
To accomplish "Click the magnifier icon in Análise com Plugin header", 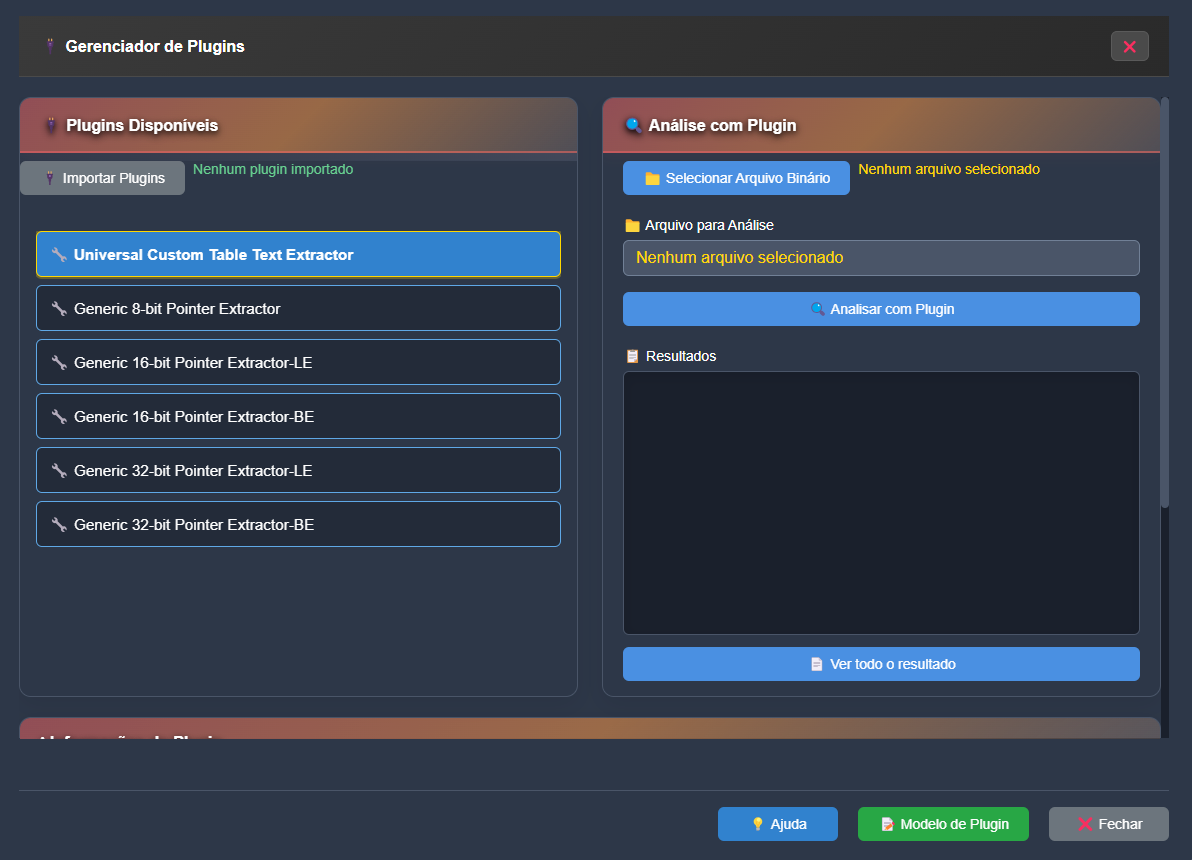I will (633, 125).
